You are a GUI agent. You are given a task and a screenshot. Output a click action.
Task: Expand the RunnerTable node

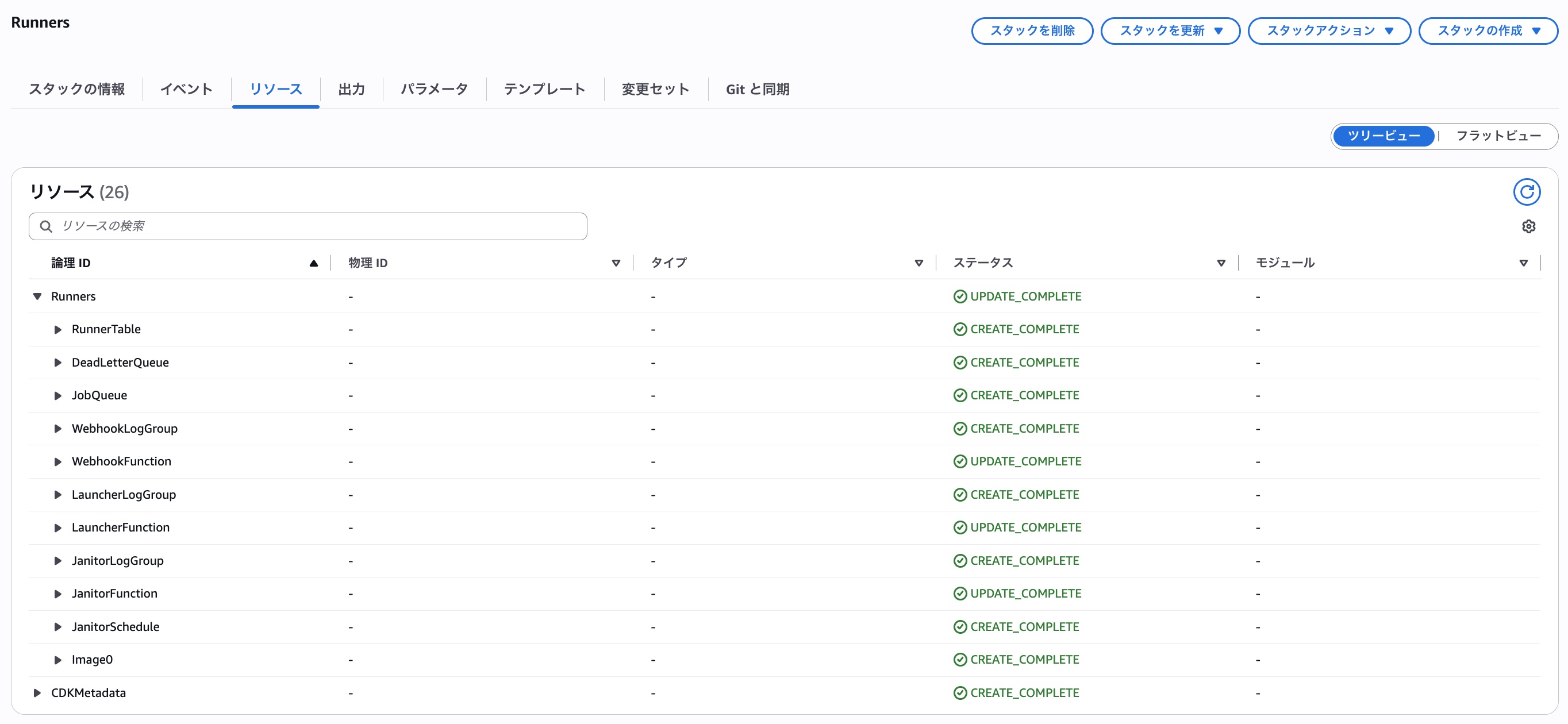click(58, 329)
